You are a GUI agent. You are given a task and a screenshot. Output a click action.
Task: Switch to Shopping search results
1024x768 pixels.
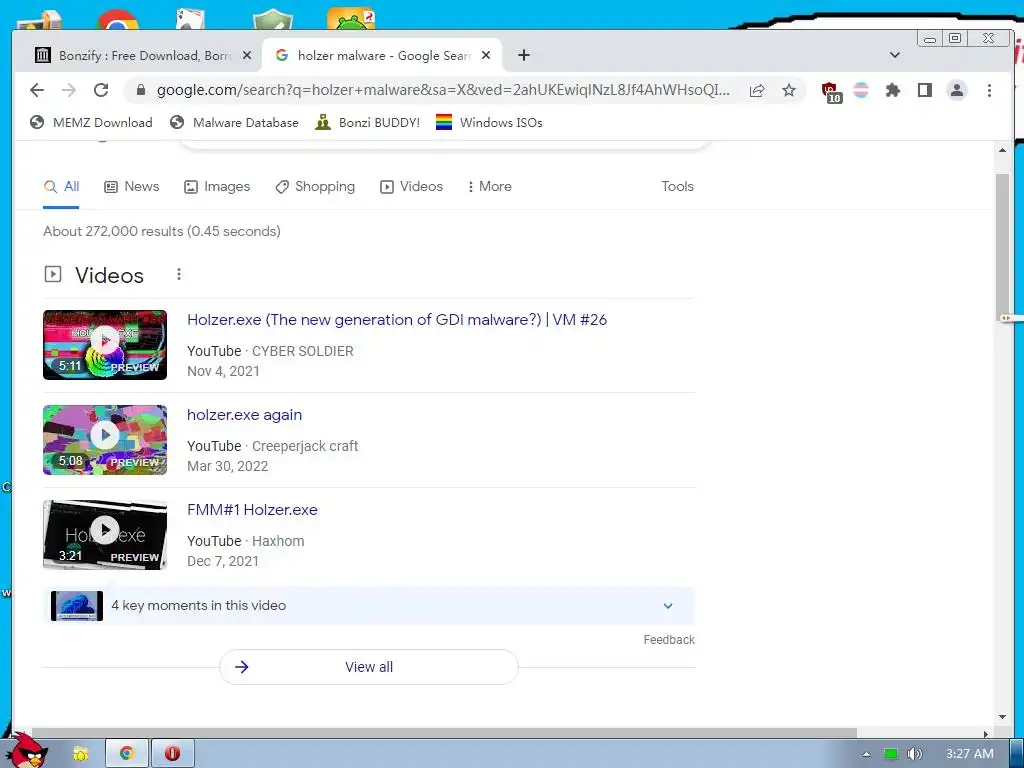click(315, 187)
